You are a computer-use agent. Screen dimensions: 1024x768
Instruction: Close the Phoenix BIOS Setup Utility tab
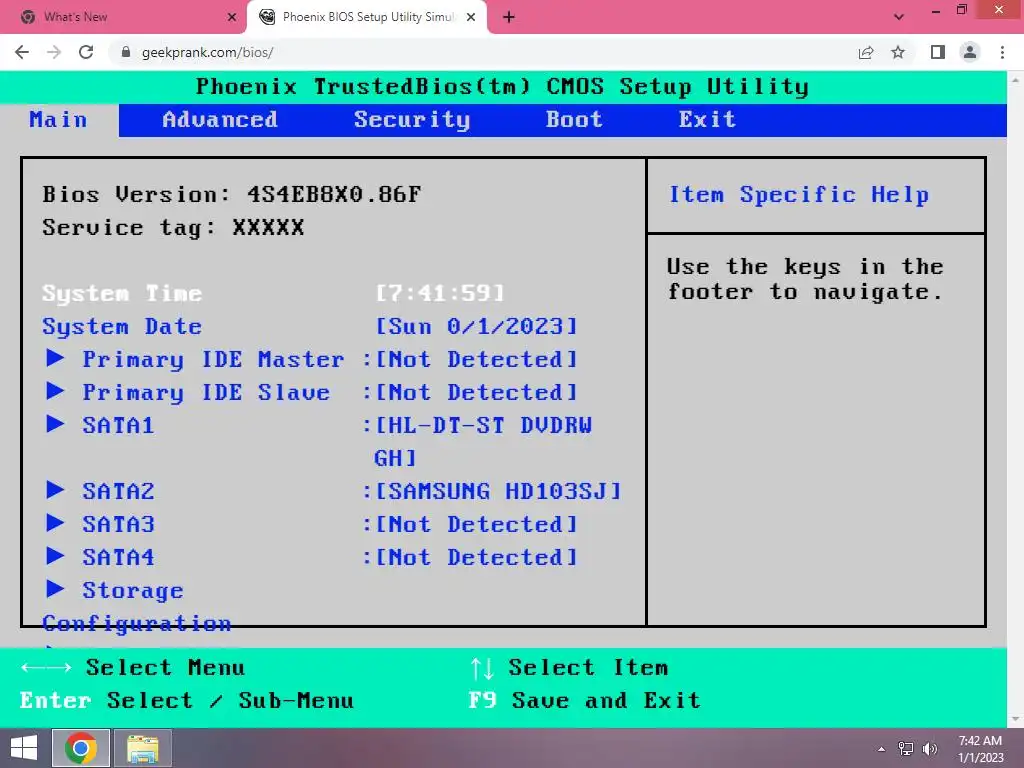click(x=471, y=17)
